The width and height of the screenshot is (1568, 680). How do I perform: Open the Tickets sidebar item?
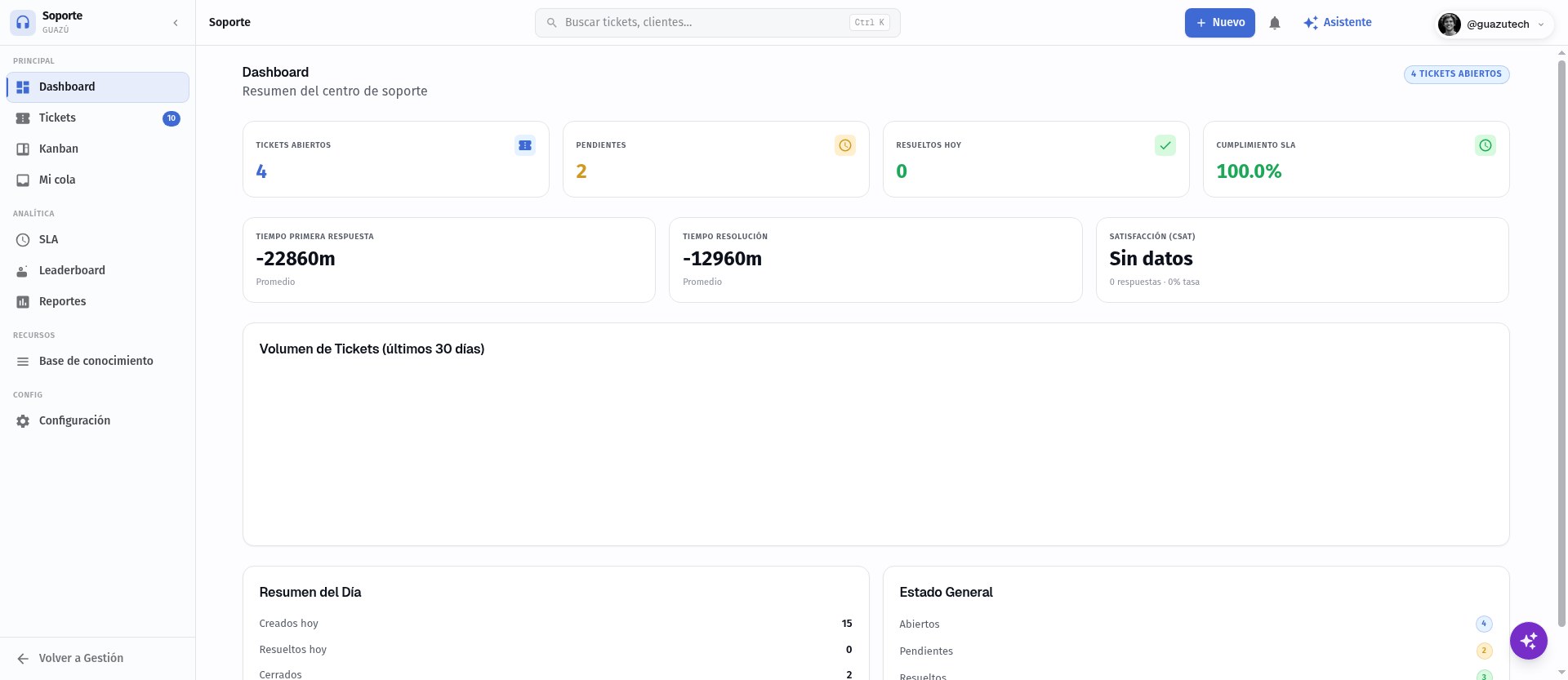98,118
